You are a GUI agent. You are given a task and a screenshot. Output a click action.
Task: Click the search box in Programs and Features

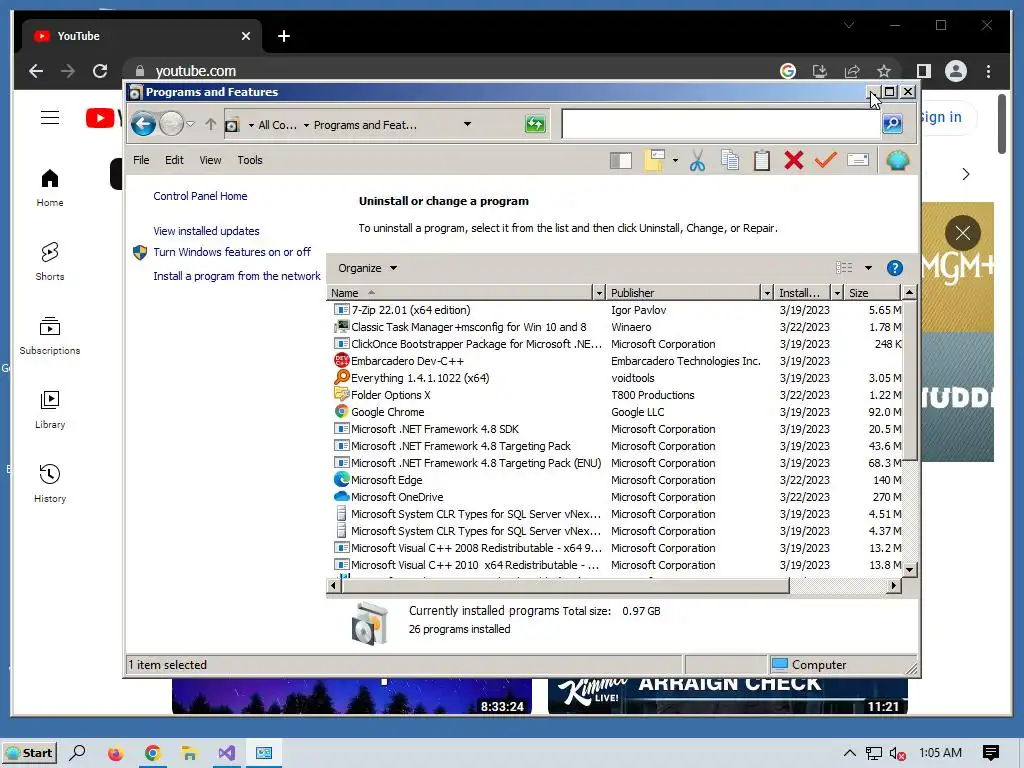[x=721, y=124]
